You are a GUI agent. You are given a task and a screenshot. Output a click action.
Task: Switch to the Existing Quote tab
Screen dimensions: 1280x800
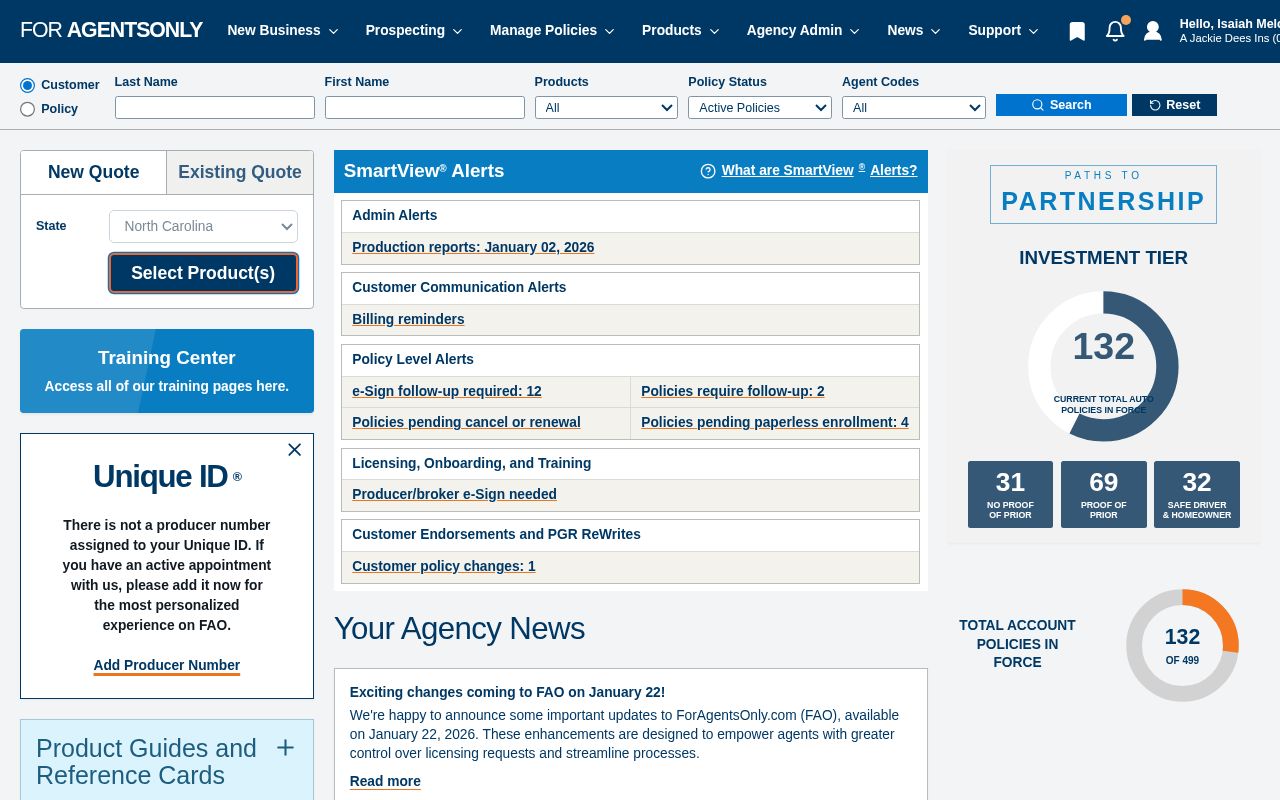240,172
